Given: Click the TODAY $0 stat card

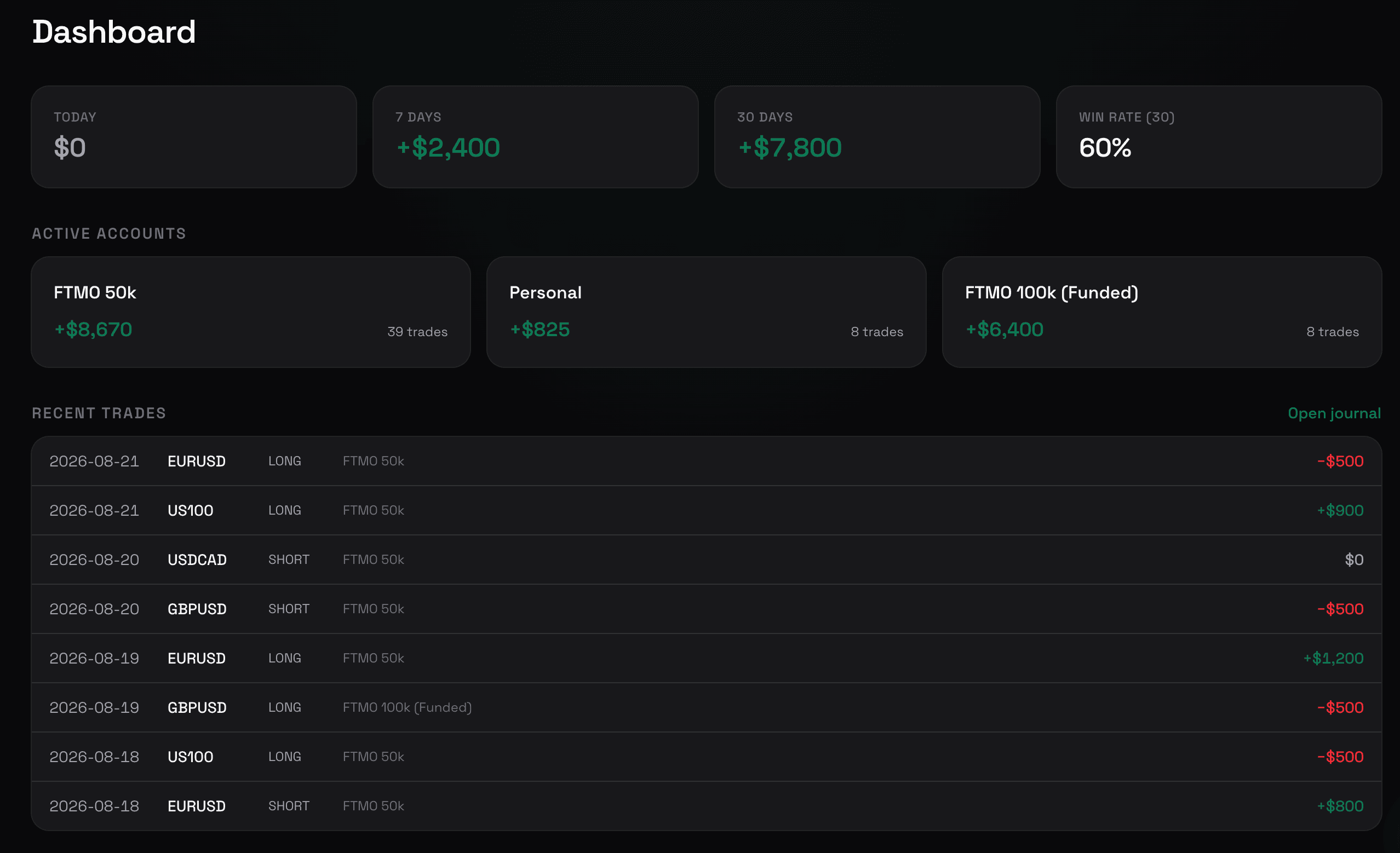Looking at the screenshot, I should pos(194,137).
